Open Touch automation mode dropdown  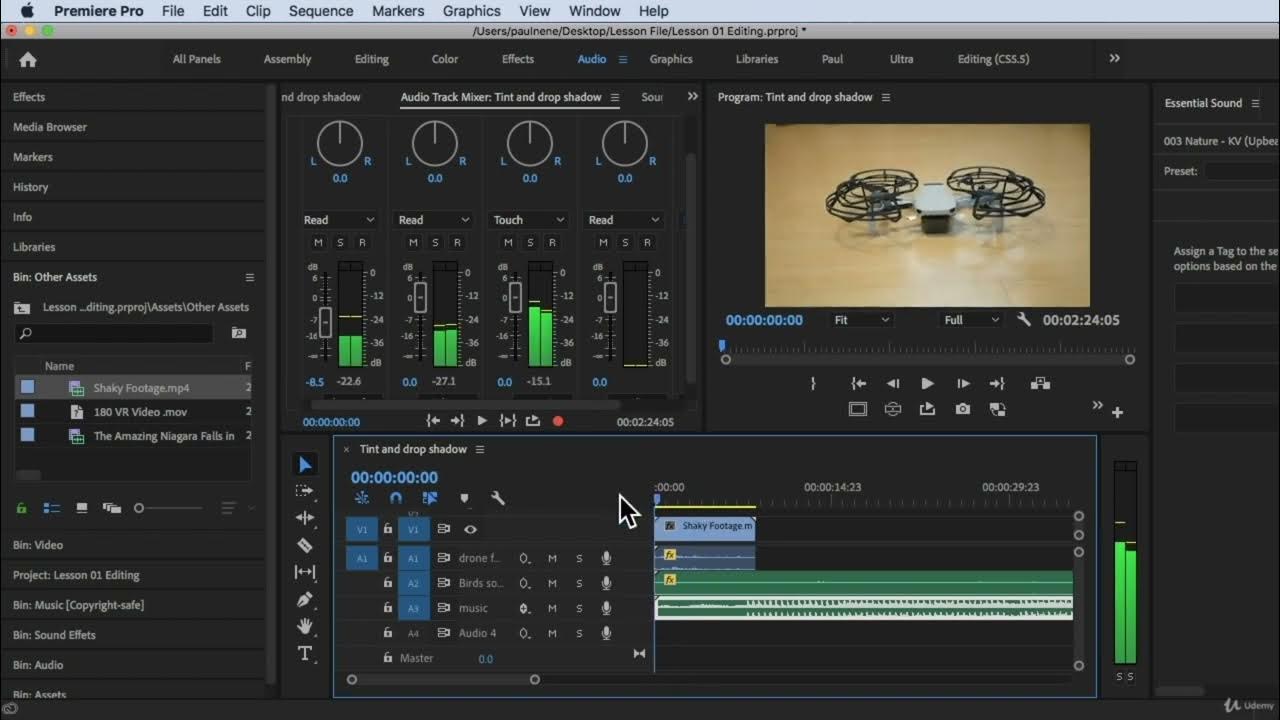[530, 220]
